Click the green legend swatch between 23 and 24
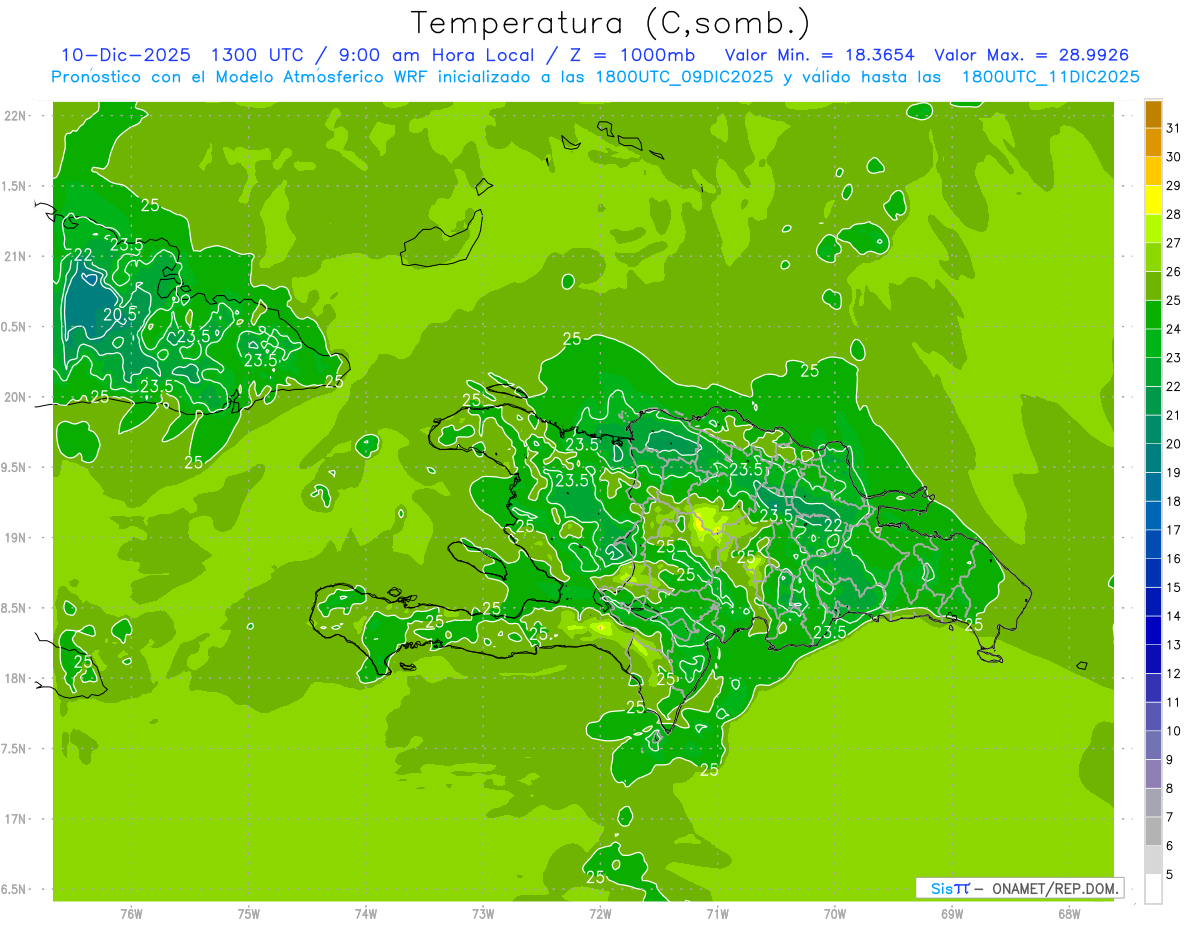1200x927 pixels. click(1153, 344)
